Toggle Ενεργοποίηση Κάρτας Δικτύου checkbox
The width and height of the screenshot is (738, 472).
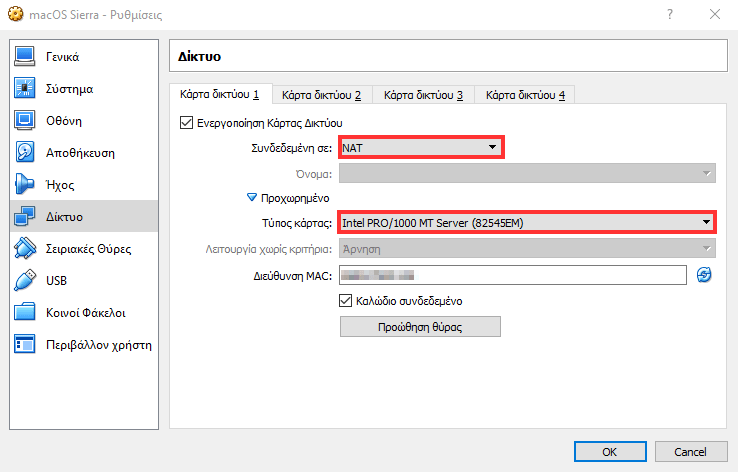pos(185,123)
